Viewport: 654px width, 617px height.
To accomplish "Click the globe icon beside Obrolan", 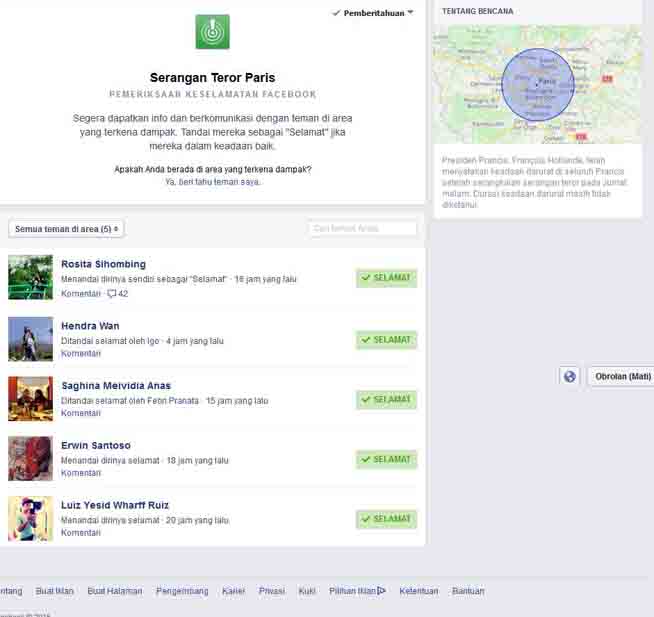I will tap(569, 376).
